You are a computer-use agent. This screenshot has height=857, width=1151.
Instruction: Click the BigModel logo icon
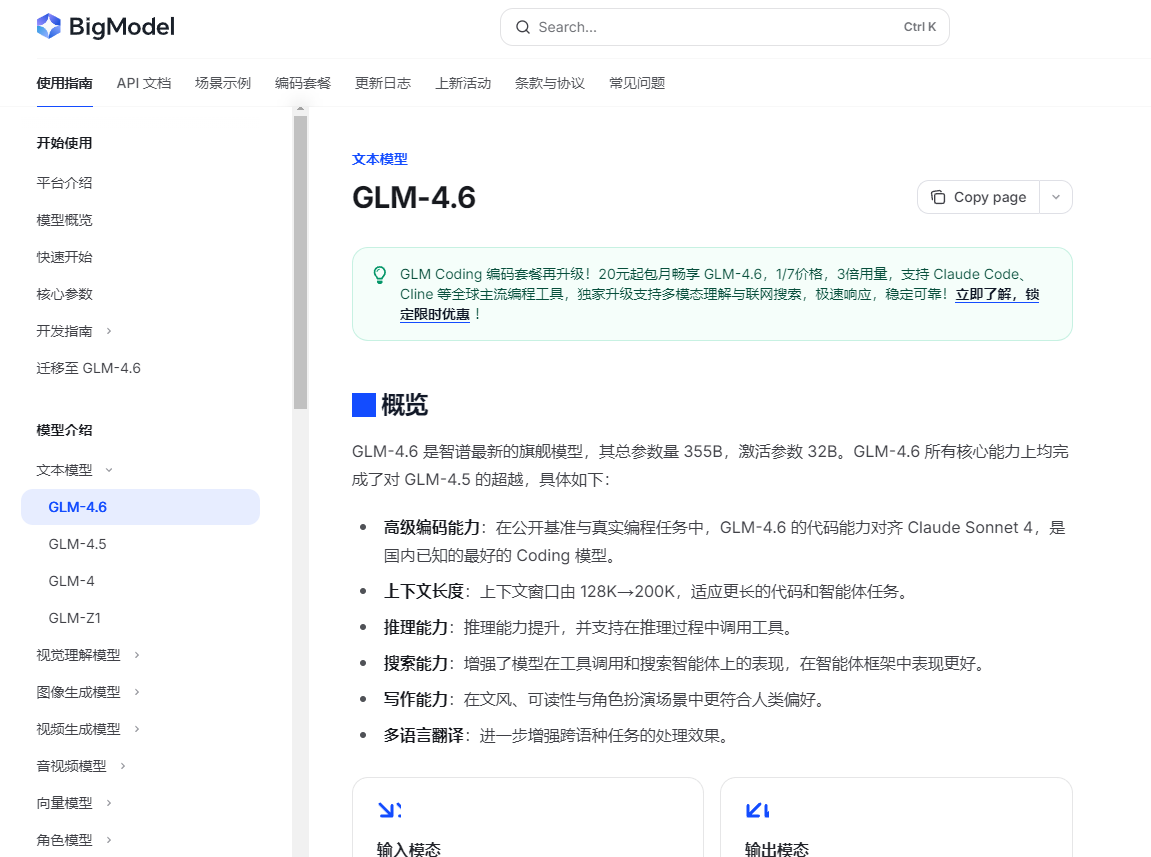tap(48, 26)
